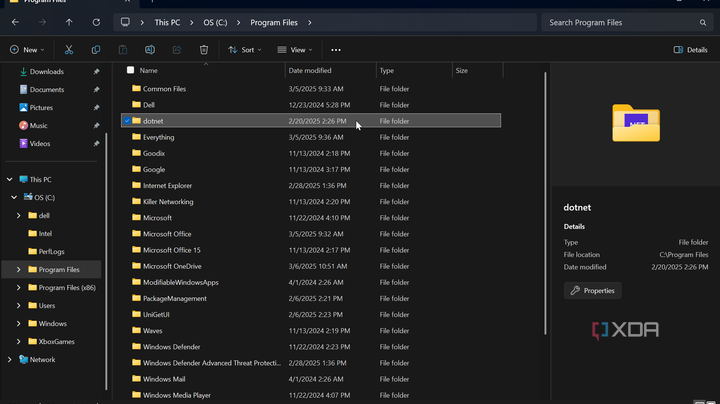This screenshot has height=404, width=720.
Task: Click the Cut scissors icon
Action: (x=69, y=50)
